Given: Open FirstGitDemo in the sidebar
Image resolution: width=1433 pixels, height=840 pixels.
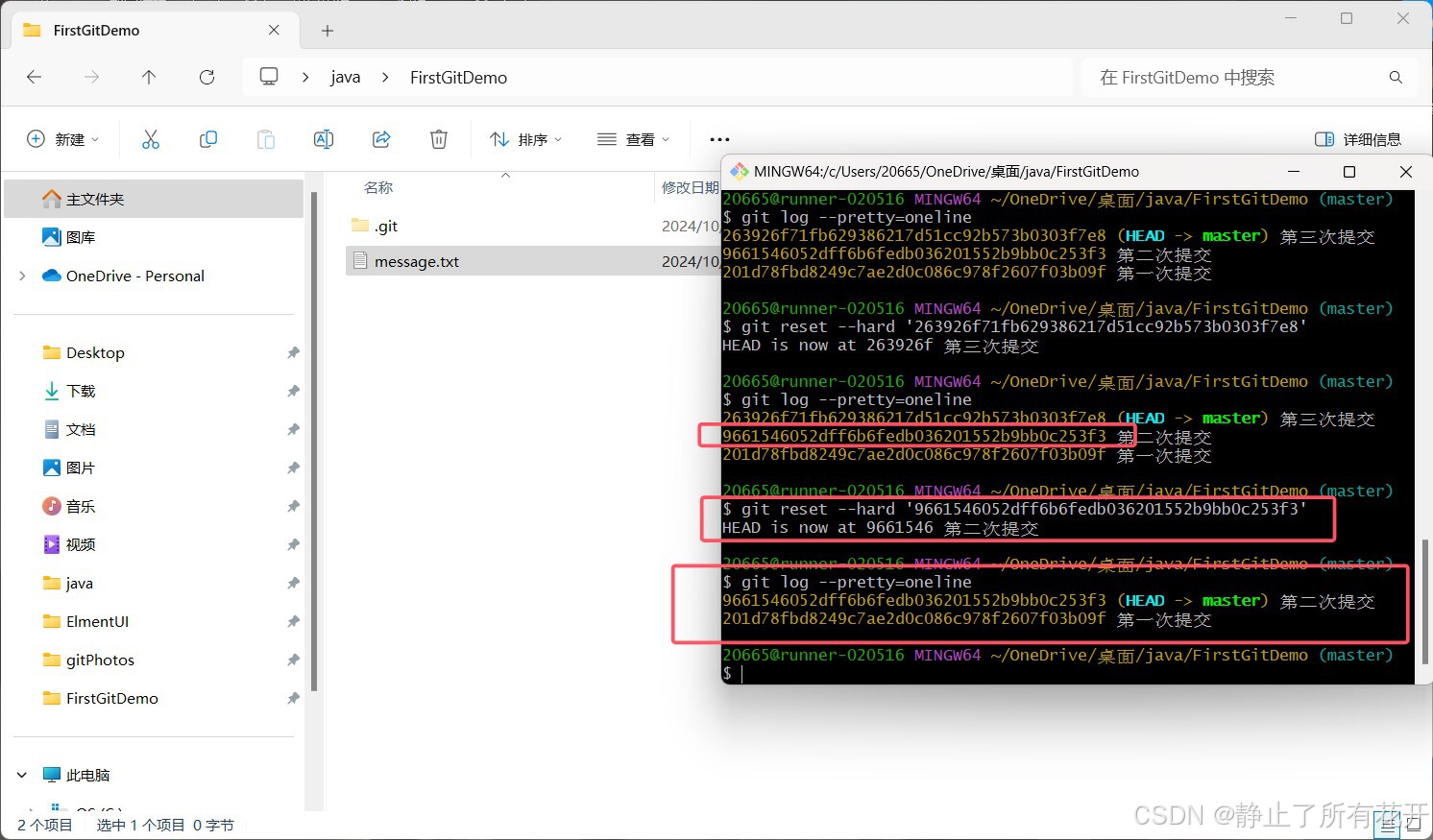Looking at the screenshot, I should pyautogui.click(x=155, y=698).
